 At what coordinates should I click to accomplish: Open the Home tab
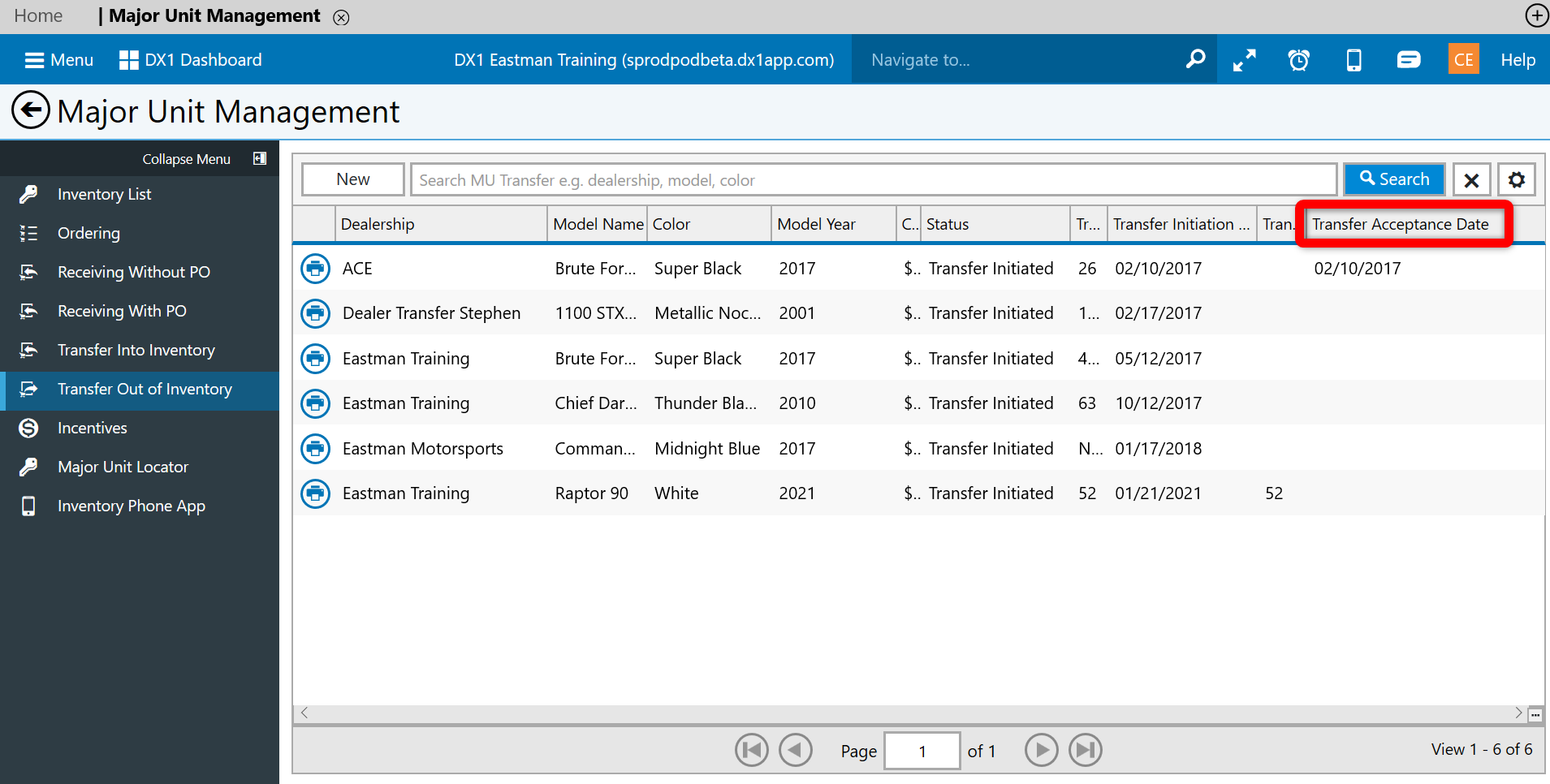pos(38,16)
